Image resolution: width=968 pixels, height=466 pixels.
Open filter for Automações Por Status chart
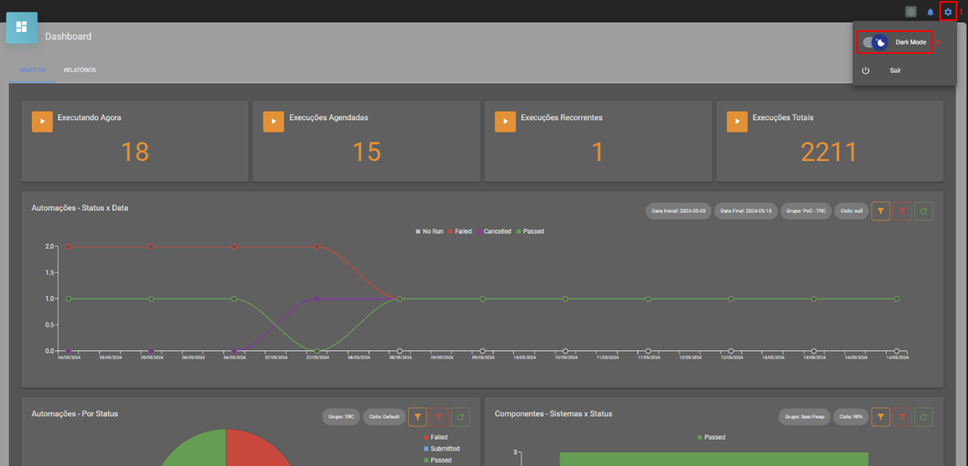tap(418, 417)
